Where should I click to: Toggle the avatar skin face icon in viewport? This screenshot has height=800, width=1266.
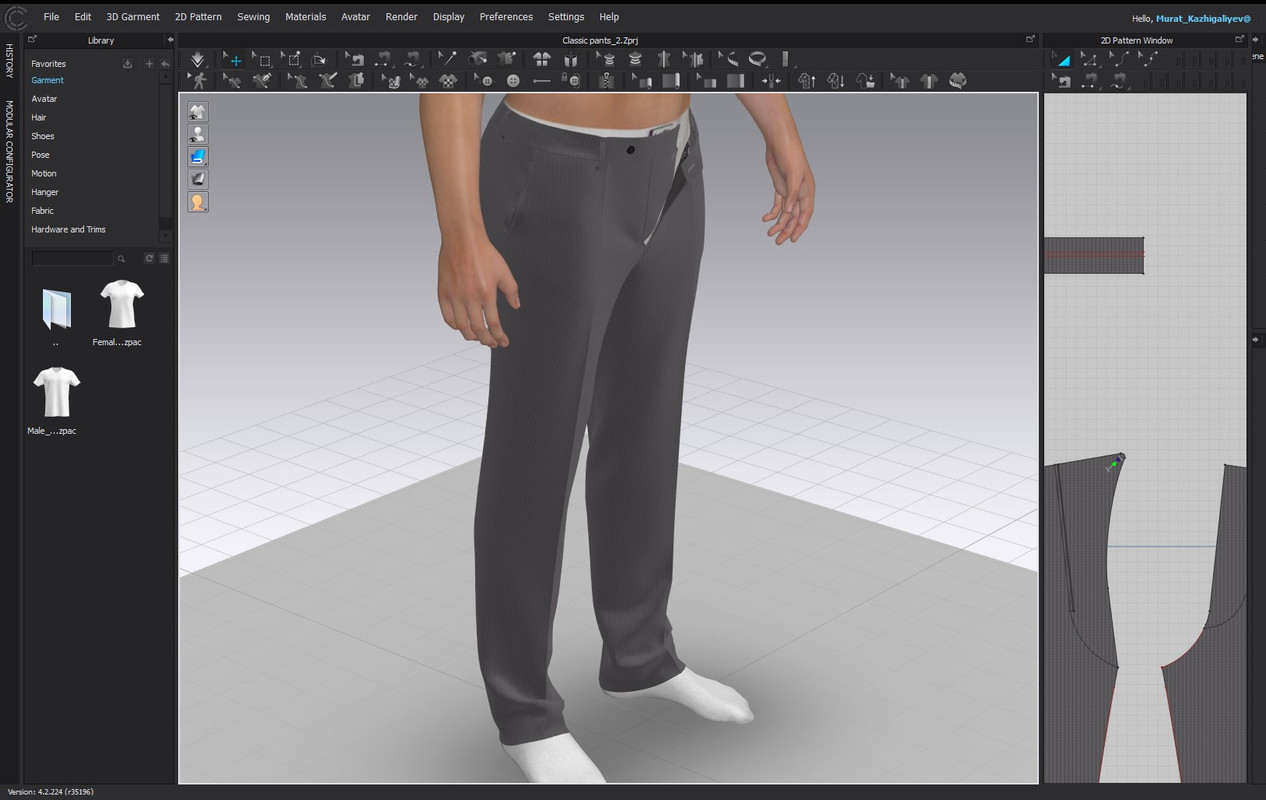point(198,201)
